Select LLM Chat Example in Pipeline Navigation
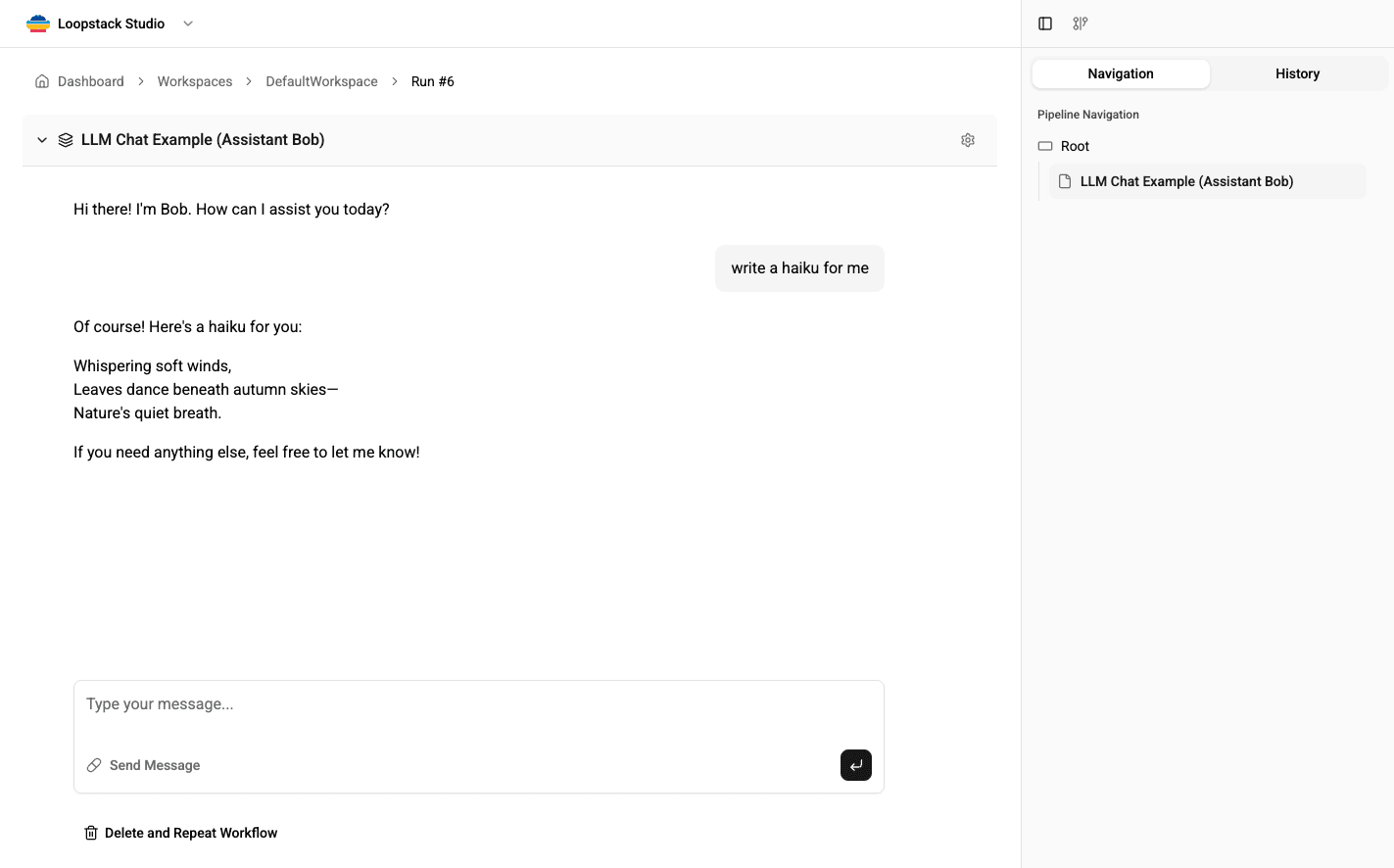 click(1186, 180)
